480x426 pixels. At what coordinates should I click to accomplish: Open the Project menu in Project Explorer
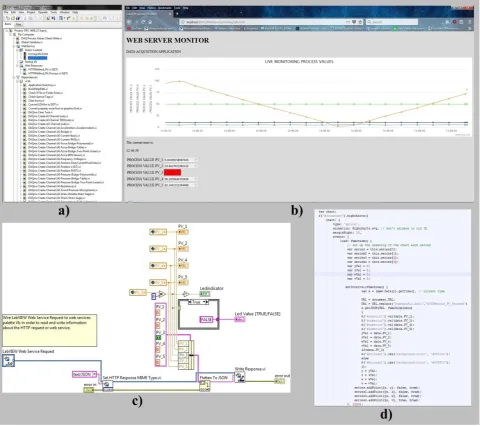coord(31,12)
